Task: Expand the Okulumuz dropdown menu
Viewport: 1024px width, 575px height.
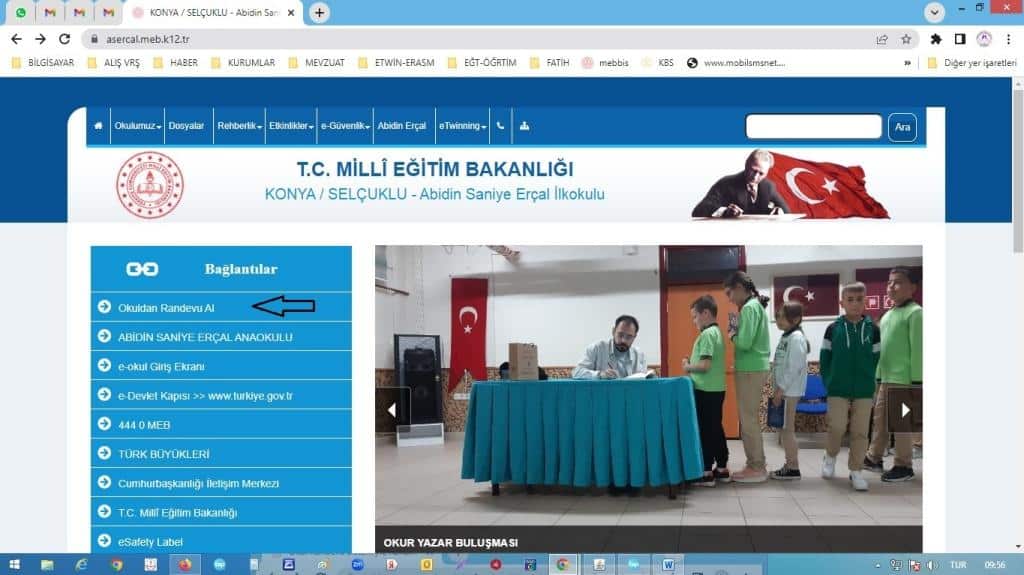Action: coord(137,126)
